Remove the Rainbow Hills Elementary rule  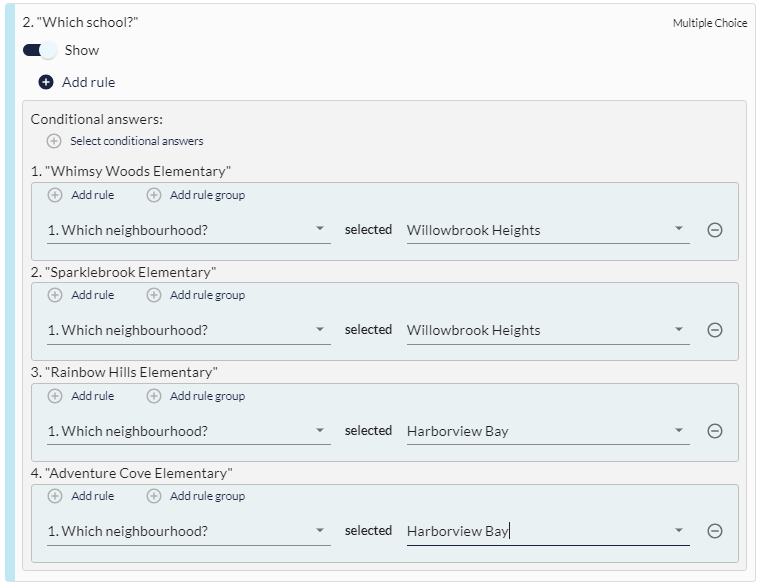[x=714, y=431]
